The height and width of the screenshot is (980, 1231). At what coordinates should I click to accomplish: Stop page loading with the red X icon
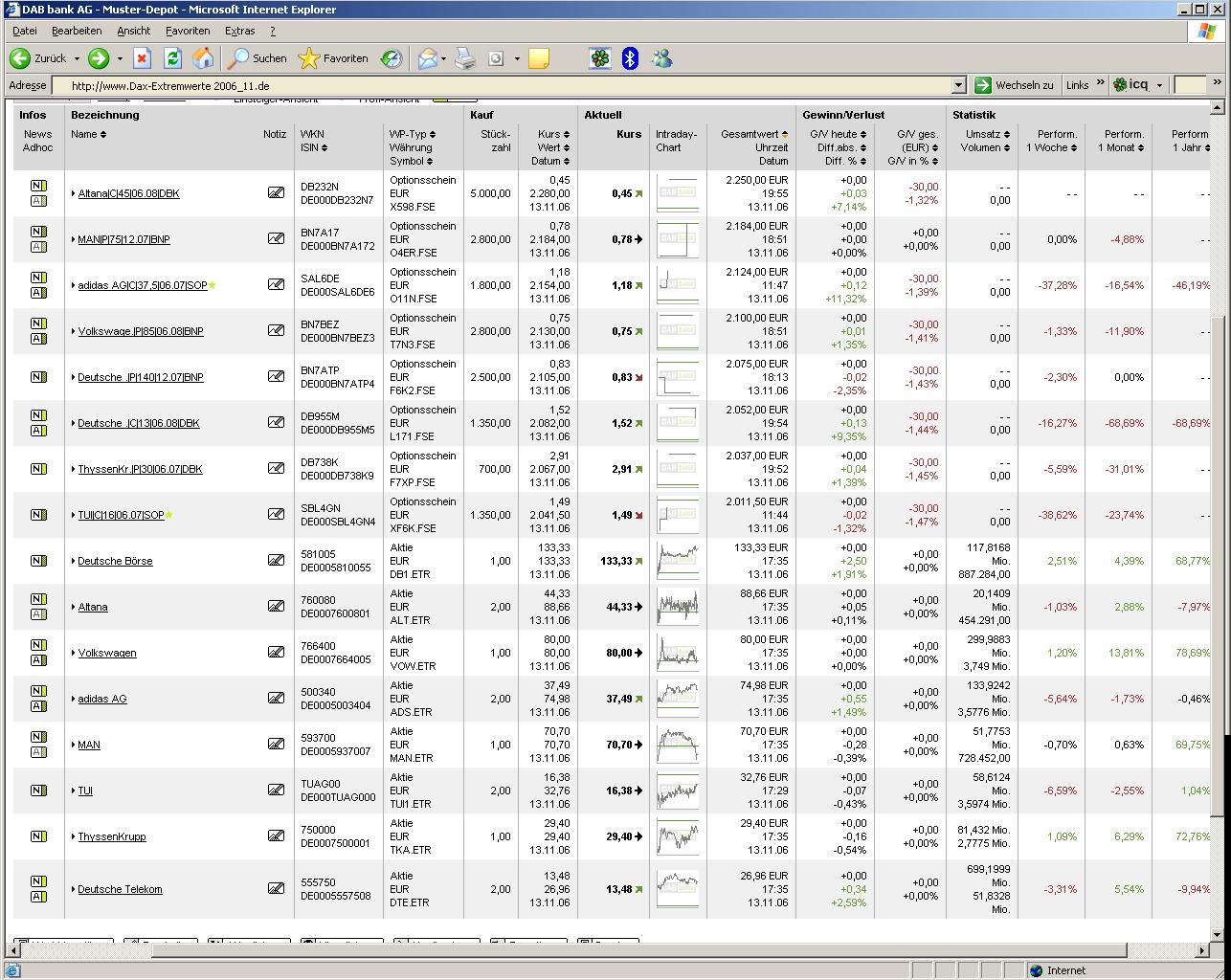click(142, 58)
